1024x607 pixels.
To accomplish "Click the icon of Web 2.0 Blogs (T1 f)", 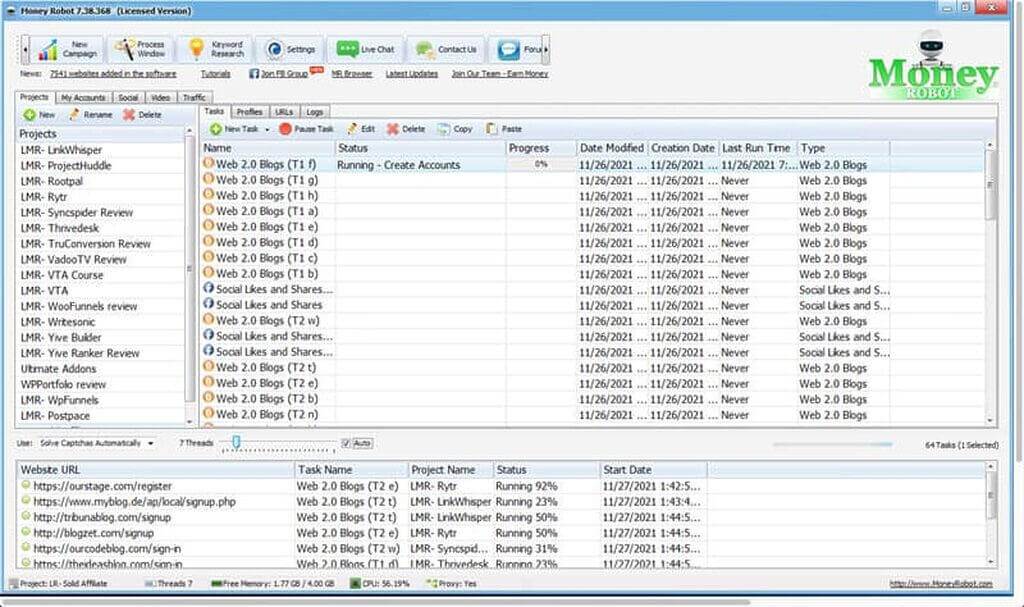I will pyautogui.click(x=209, y=163).
